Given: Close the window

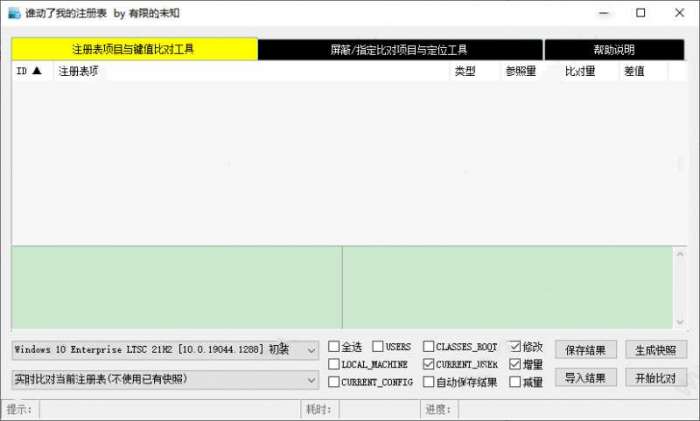Looking at the screenshot, I should (x=679, y=13).
